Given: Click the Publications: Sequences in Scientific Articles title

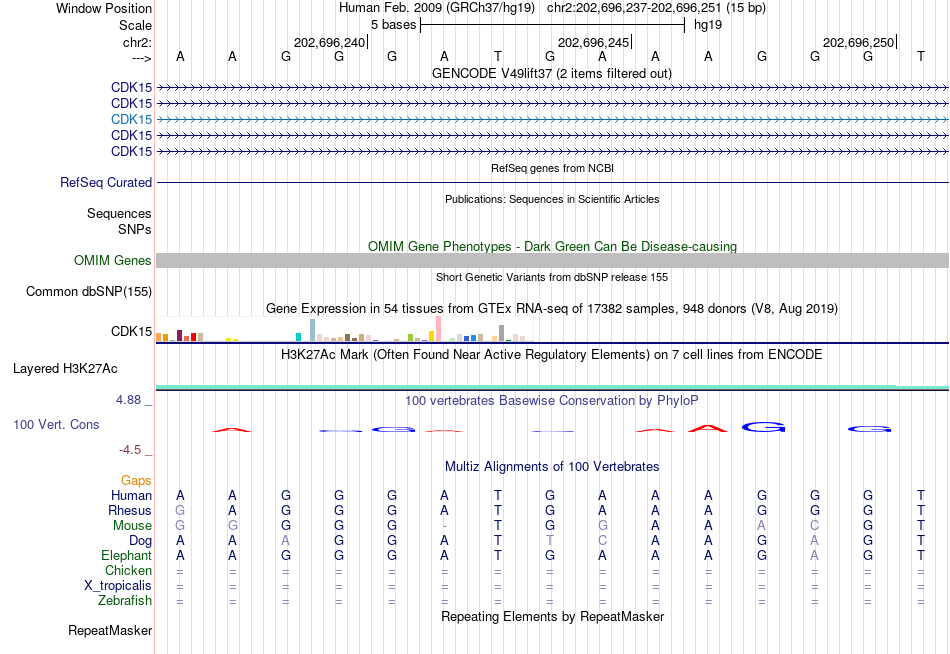Looking at the screenshot, I should [552, 199].
